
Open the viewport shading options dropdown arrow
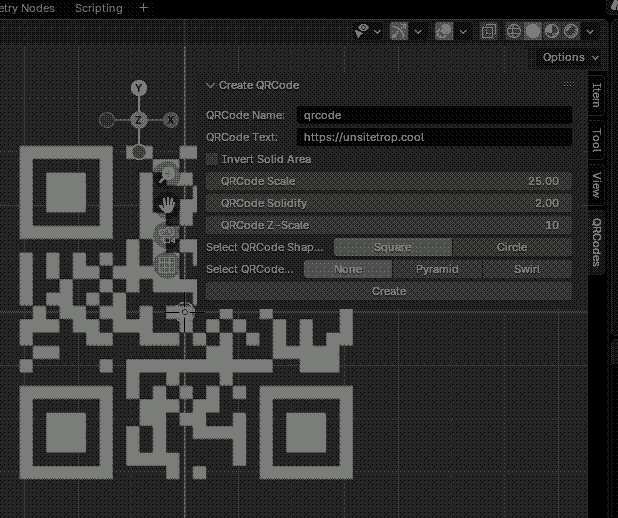coord(590,32)
